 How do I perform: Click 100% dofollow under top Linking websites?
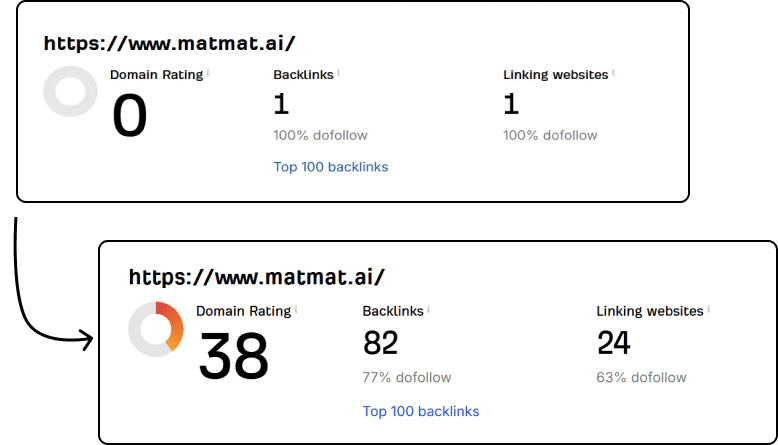click(x=550, y=135)
